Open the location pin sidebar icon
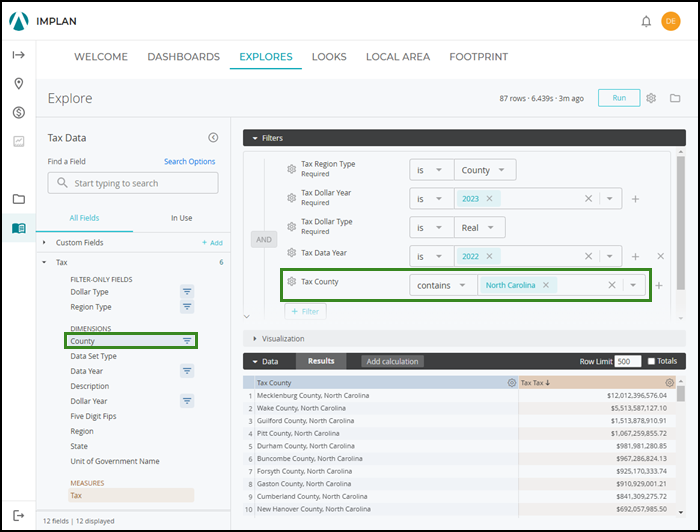The height and width of the screenshot is (532, 700). pyautogui.click(x=18, y=83)
